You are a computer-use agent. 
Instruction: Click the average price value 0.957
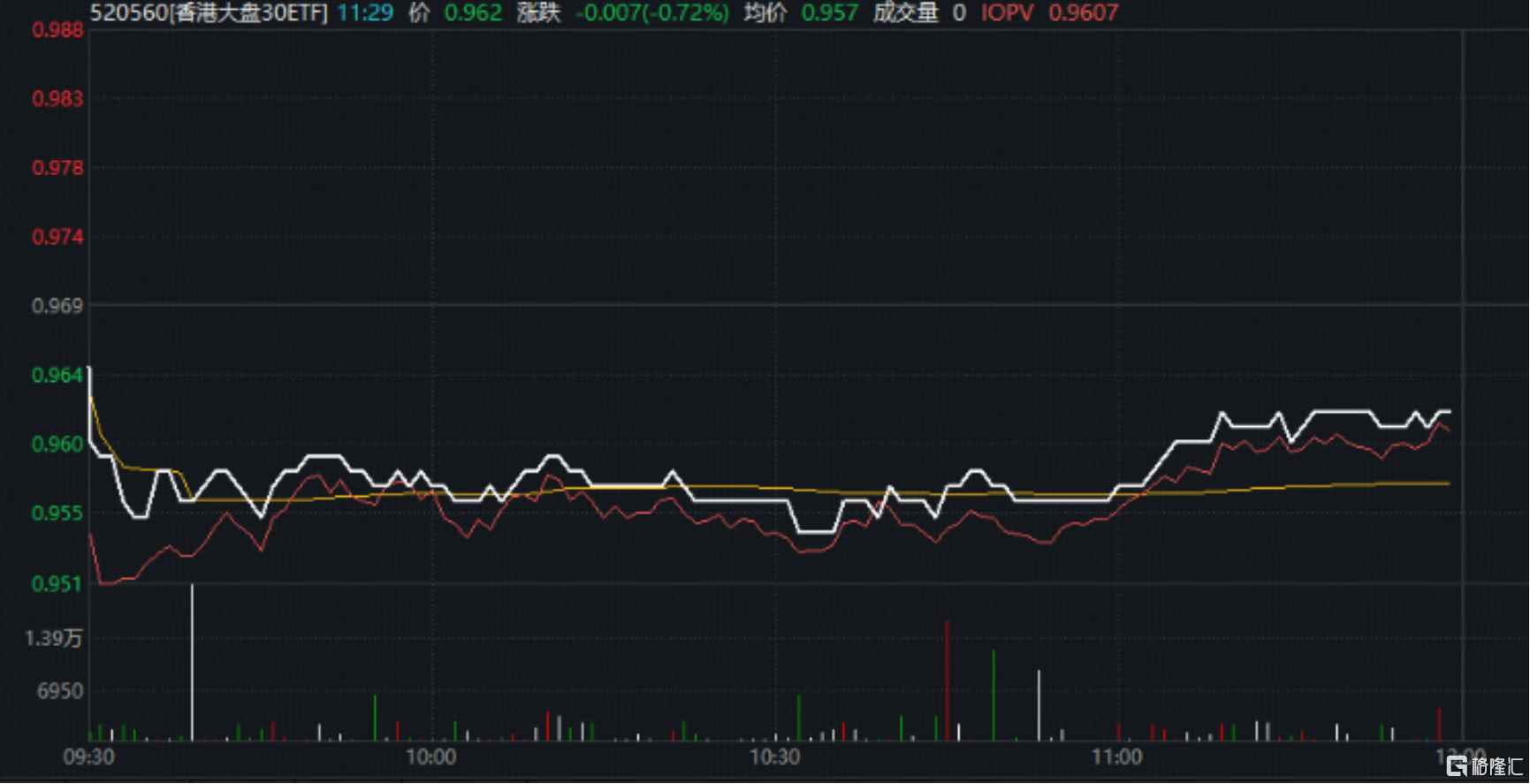[829, 13]
